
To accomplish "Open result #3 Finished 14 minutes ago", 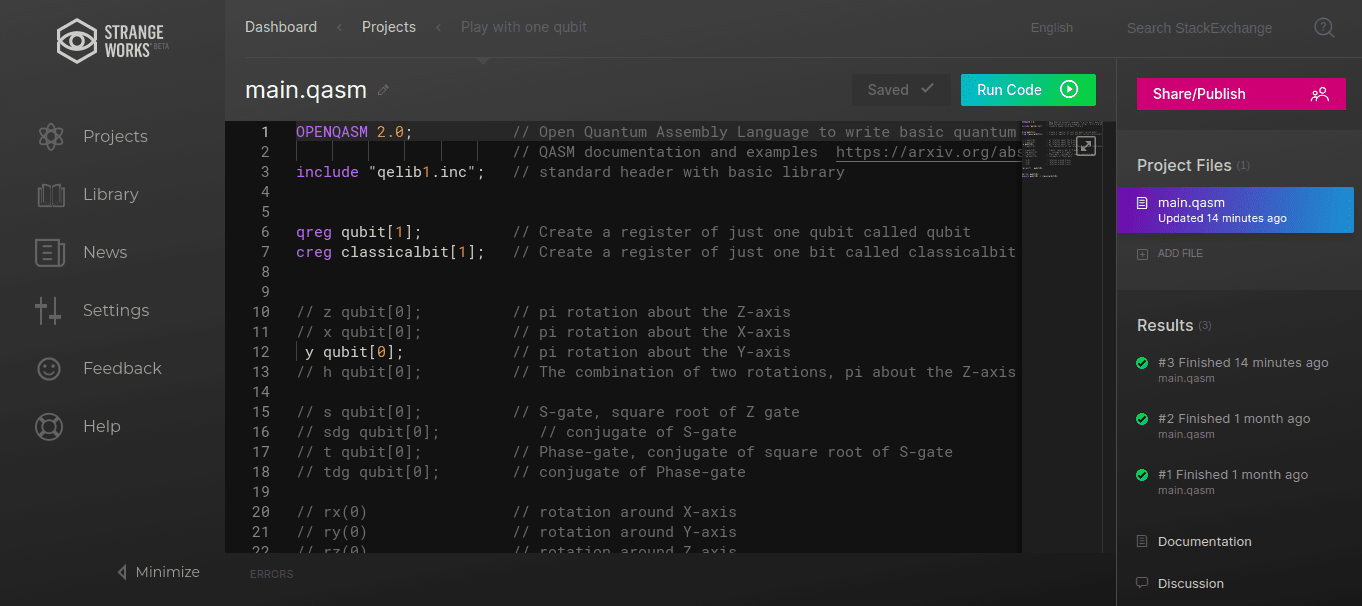I will click(x=1242, y=363).
